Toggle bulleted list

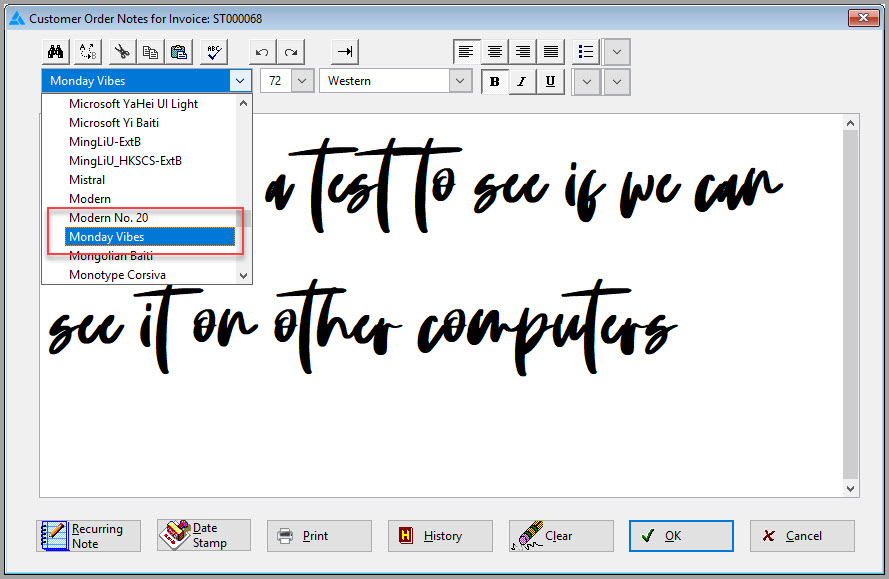[586, 52]
